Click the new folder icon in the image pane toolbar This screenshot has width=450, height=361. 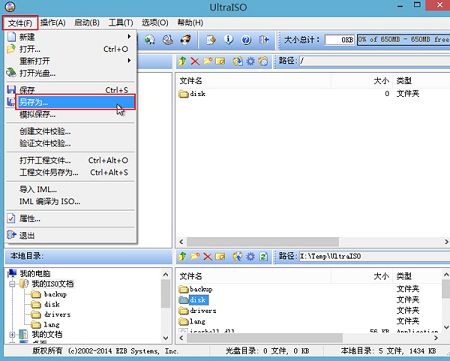coord(207,61)
